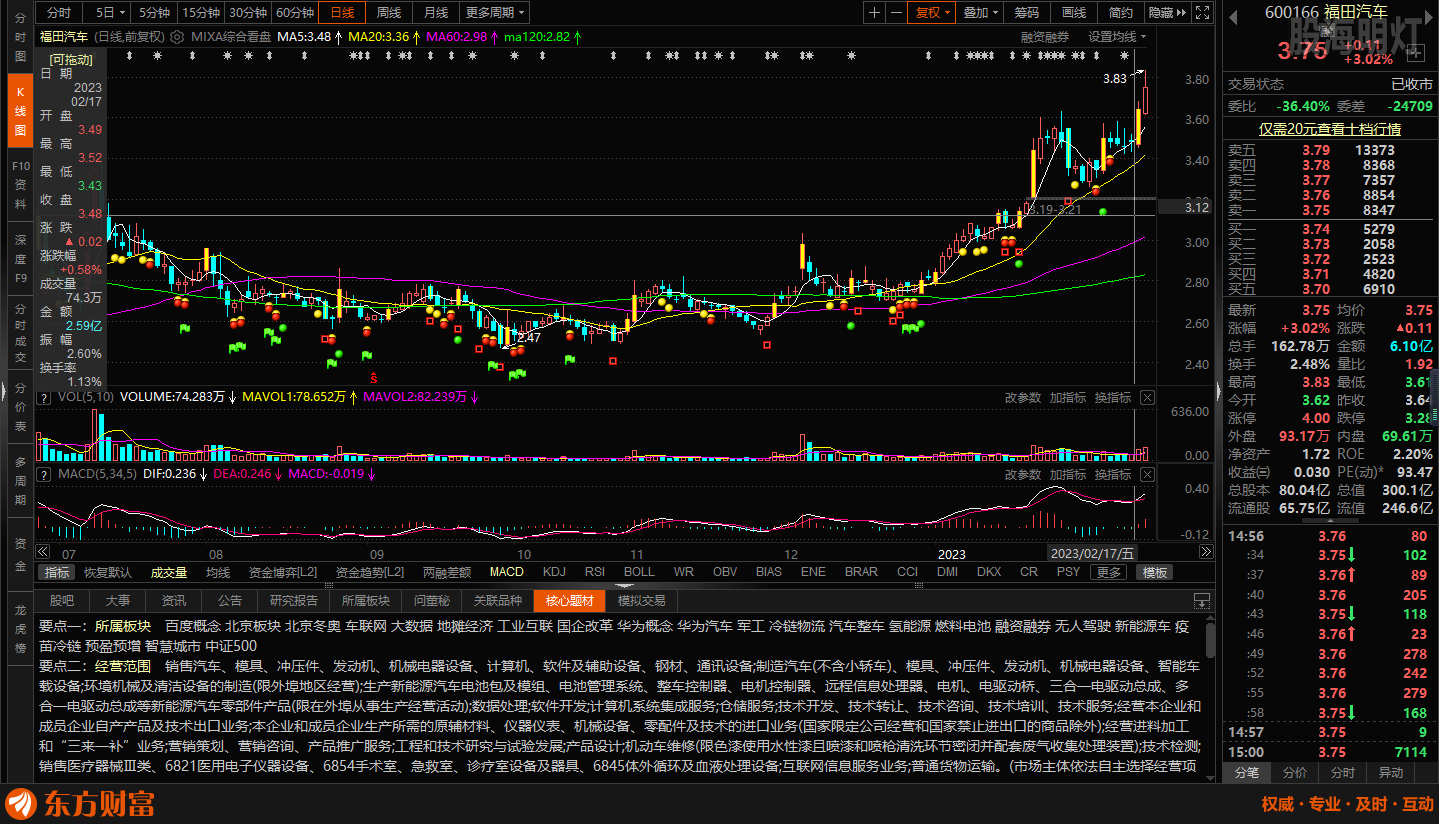Open 分价 tab at bottom right
Screen dimensions: 1439x824
[x=1294, y=773]
